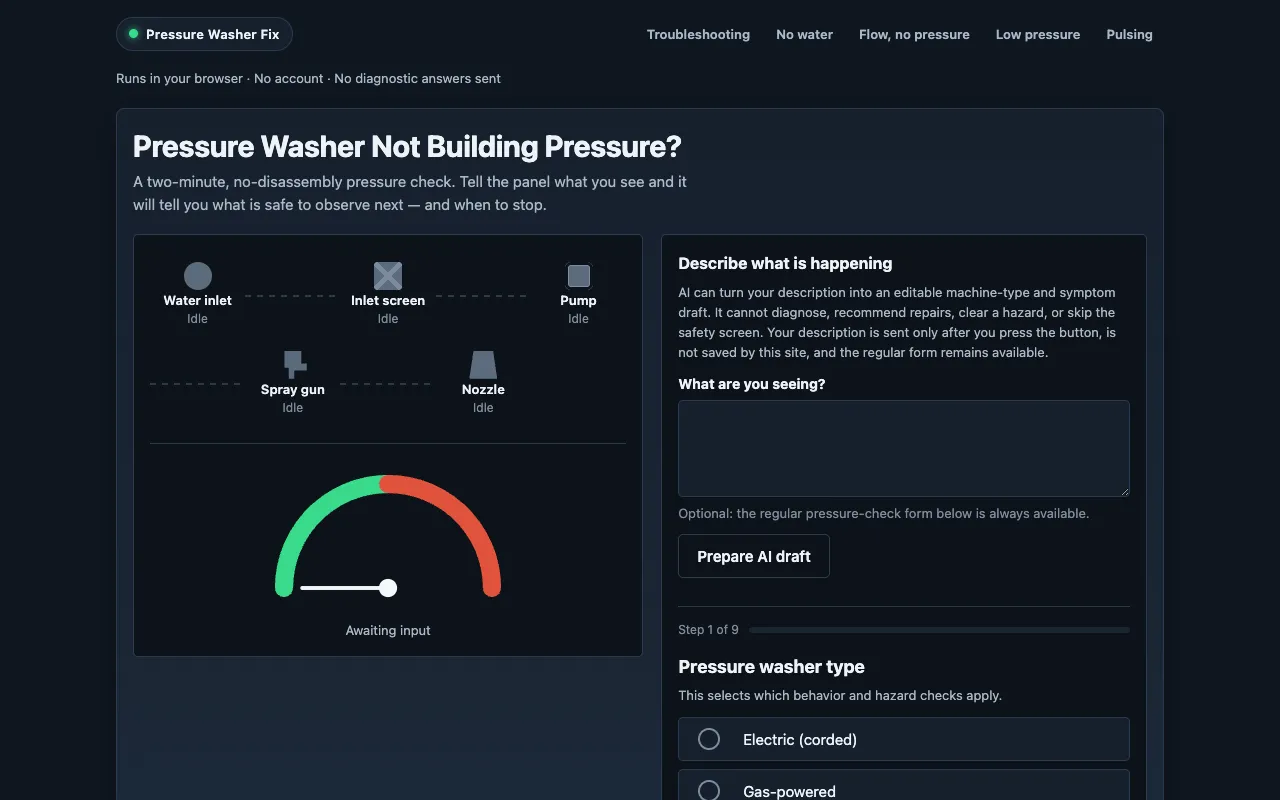The image size is (1280, 800).
Task: Click the Inlet screen label text
Action: (388, 300)
